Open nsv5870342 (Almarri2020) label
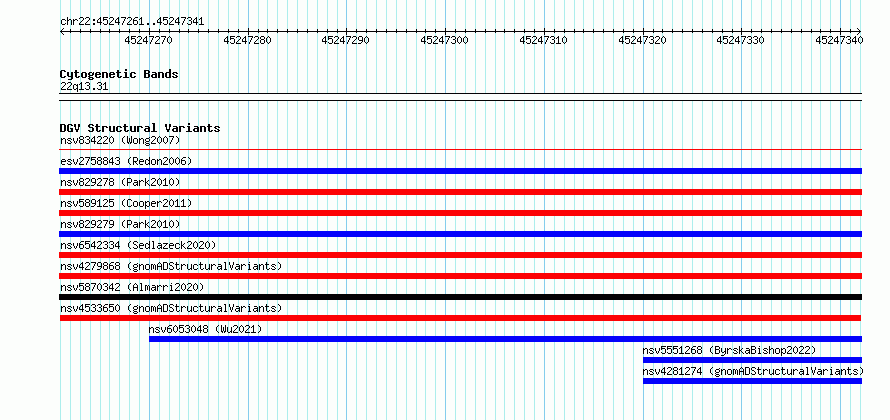This screenshot has width=890, height=420. [x=132, y=287]
